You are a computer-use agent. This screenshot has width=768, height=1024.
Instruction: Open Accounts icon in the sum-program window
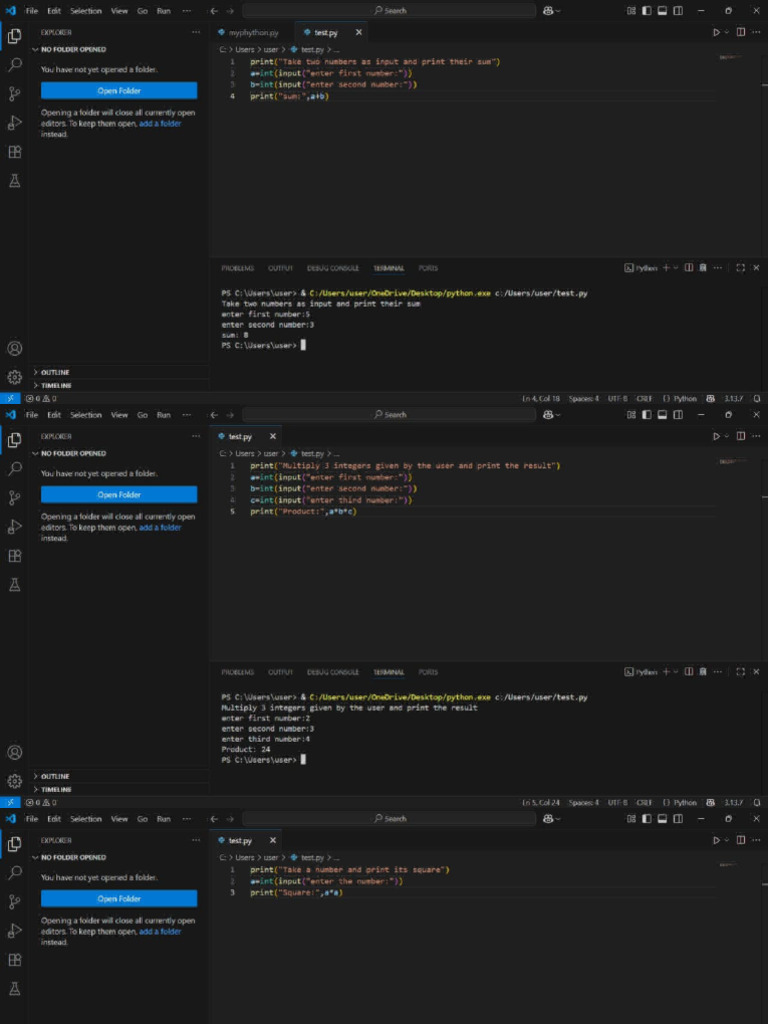pyautogui.click(x=14, y=348)
